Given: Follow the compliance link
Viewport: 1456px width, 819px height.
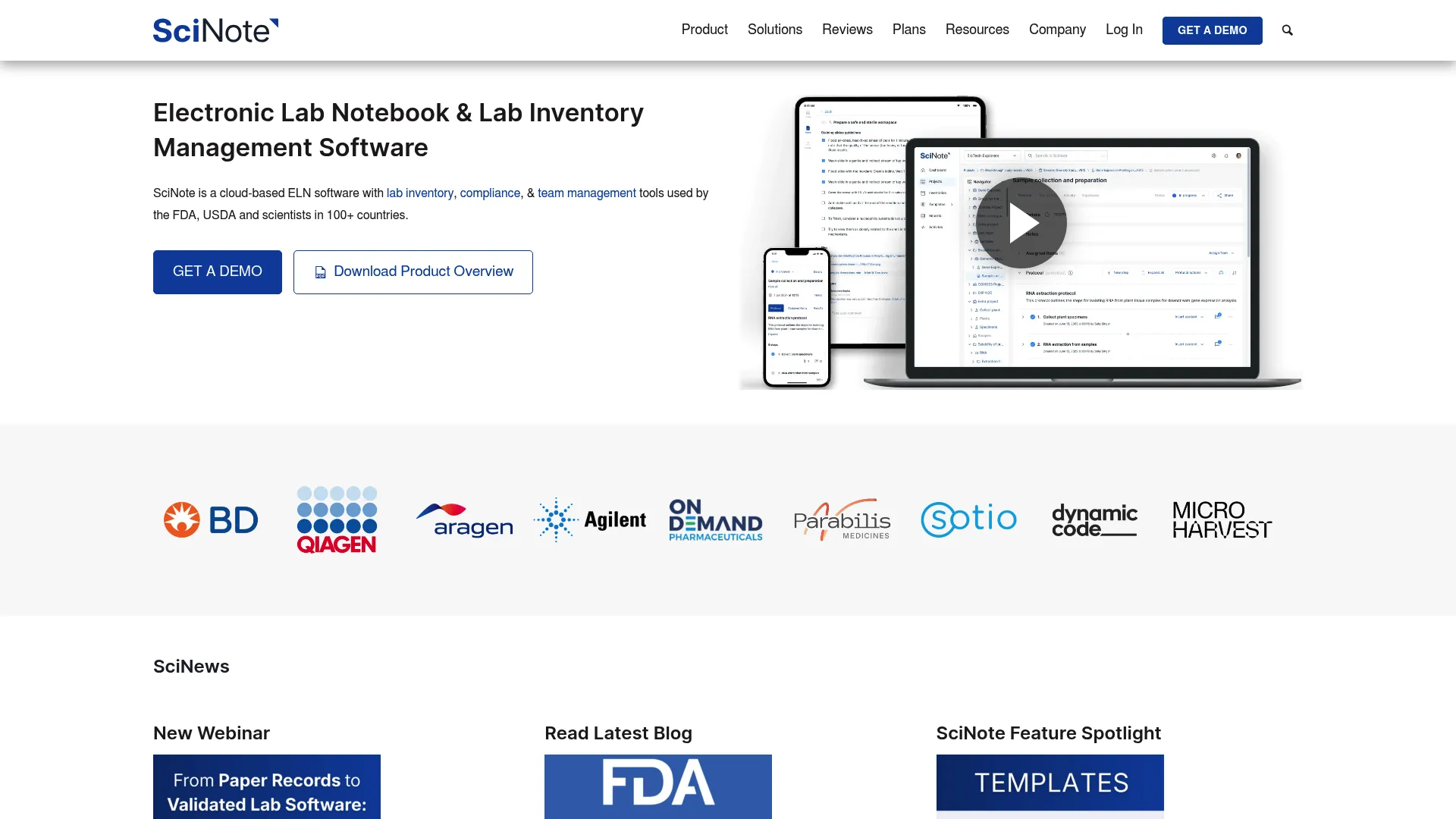Looking at the screenshot, I should (490, 193).
